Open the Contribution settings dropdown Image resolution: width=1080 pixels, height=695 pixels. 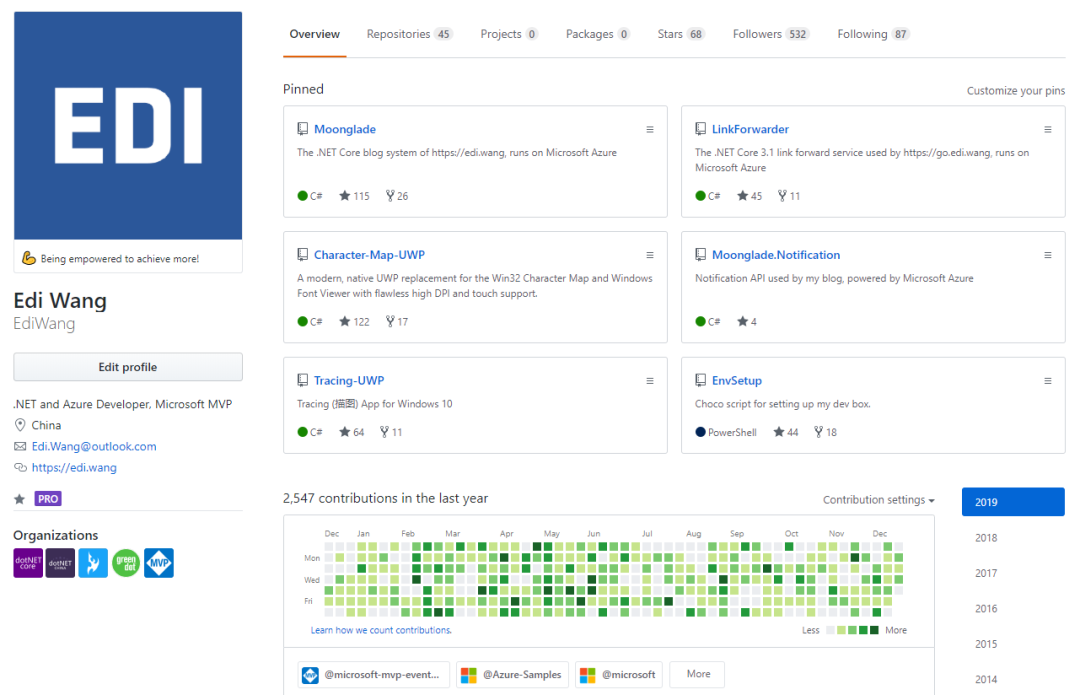click(x=878, y=500)
